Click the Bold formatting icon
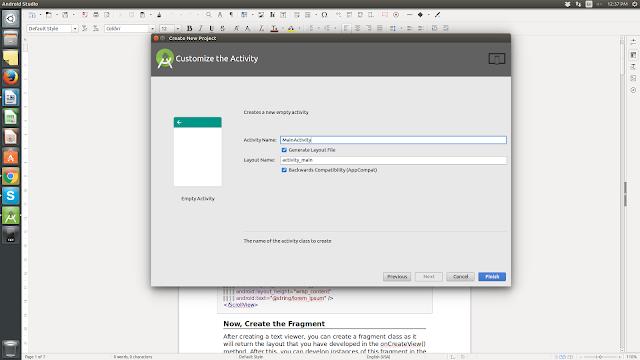This screenshot has width=640, height=360. coord(189,29)
